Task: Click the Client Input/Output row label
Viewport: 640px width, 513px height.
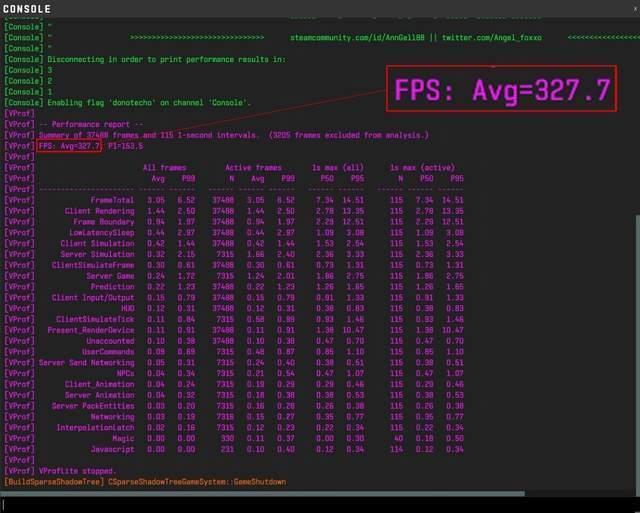Action: [93, 298]
